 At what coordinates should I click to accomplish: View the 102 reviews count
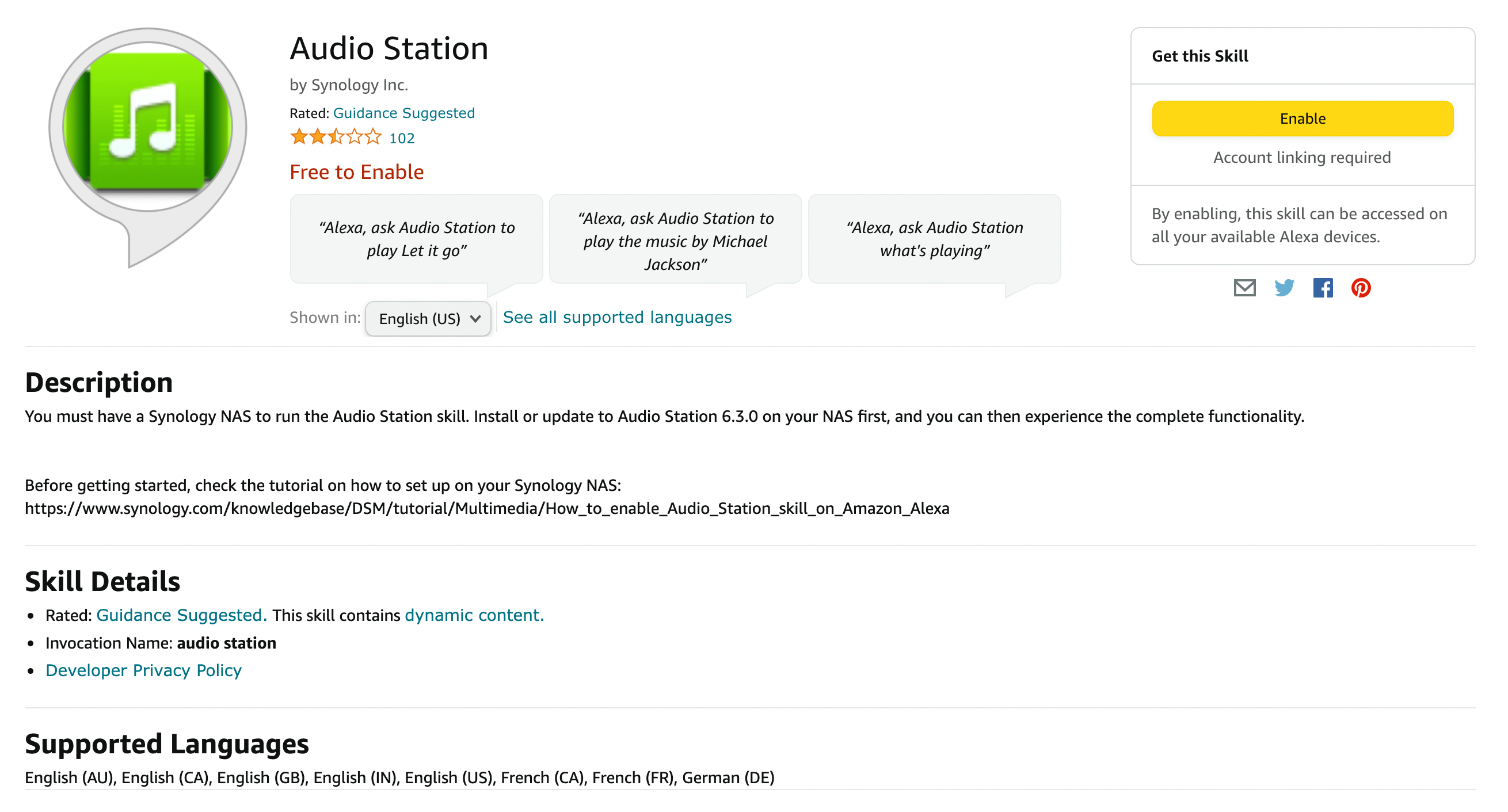pyautogui.click(x=404, y=139)
